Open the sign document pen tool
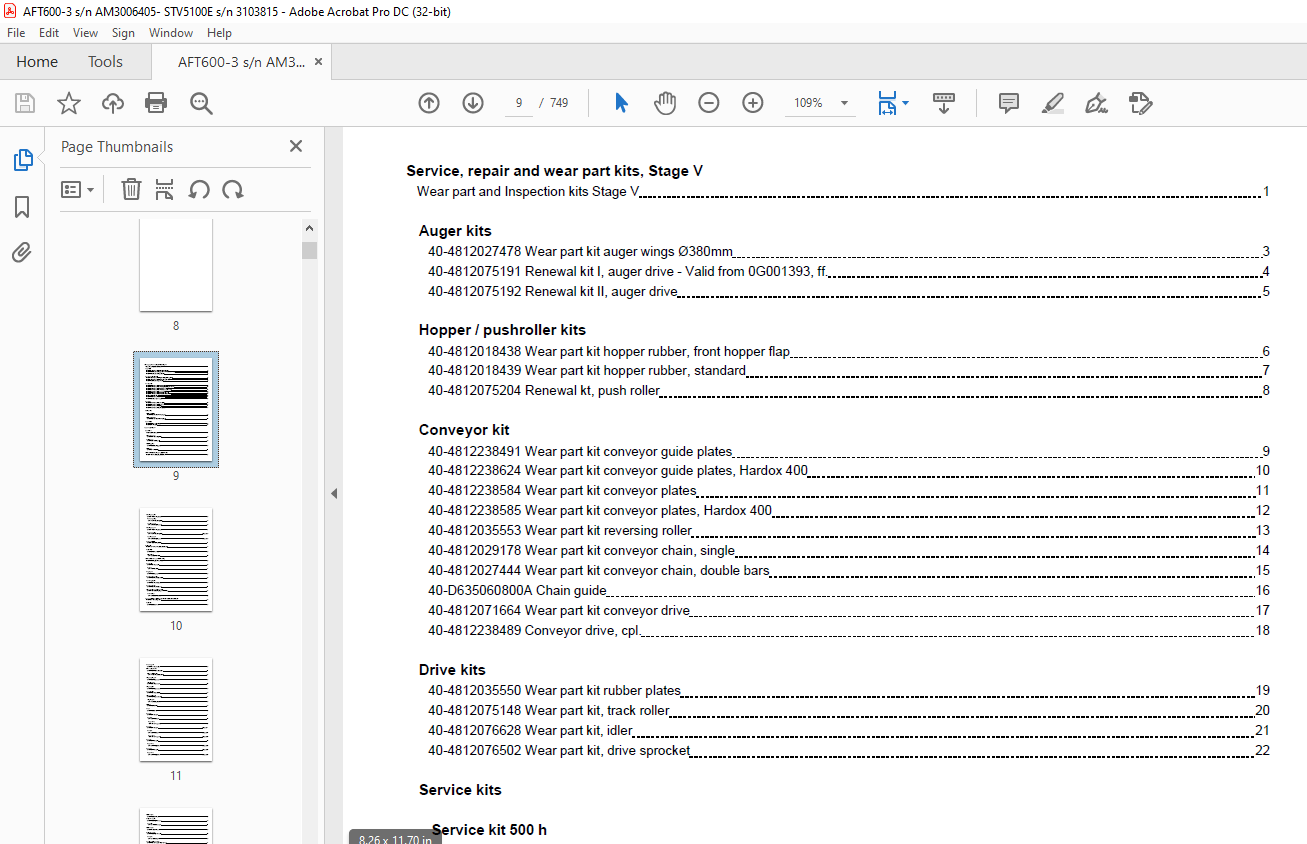This screenshot has width=1307, height=844. [x=1096, y=103]
